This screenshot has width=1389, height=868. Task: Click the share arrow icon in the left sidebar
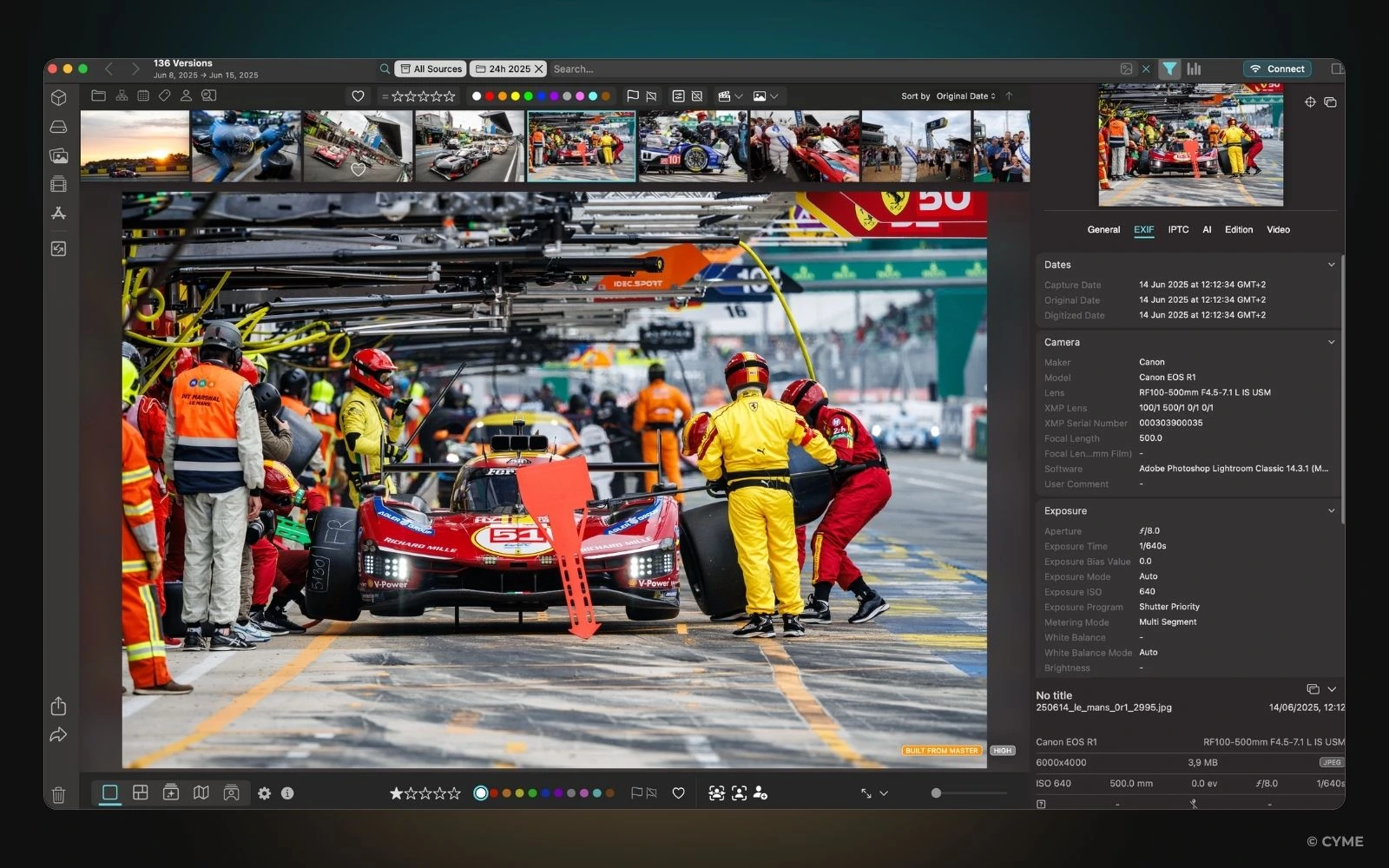click(x=58, y=735)
